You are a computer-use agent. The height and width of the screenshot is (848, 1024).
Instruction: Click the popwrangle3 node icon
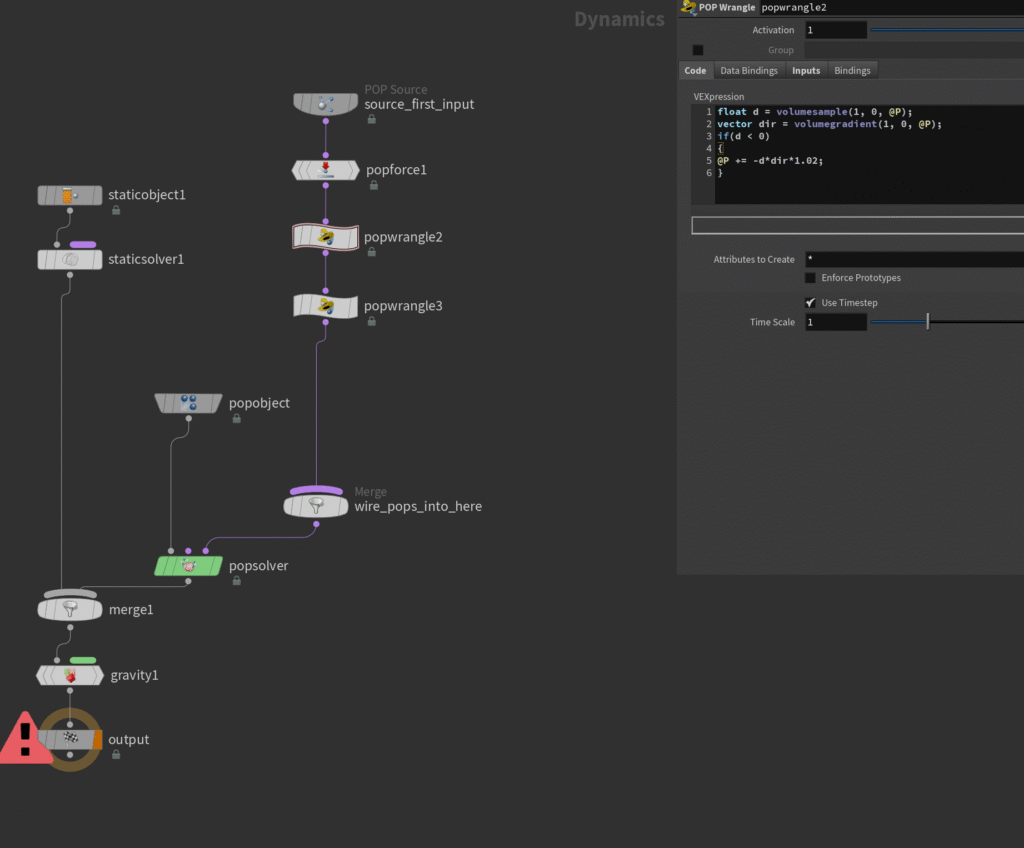[x=325, y=306]
